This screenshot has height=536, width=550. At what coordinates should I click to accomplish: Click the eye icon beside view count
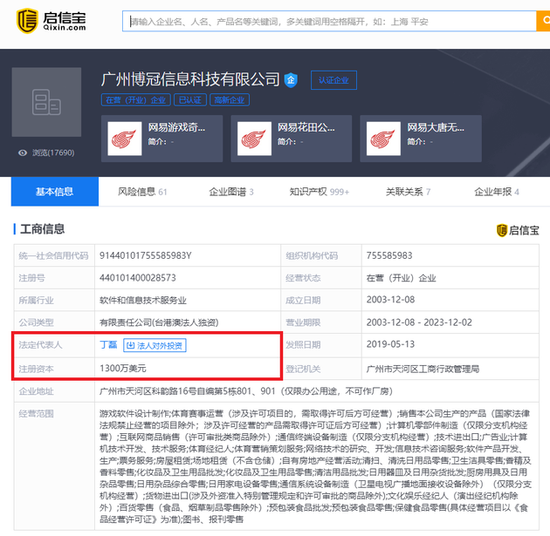tap(23, 153)
